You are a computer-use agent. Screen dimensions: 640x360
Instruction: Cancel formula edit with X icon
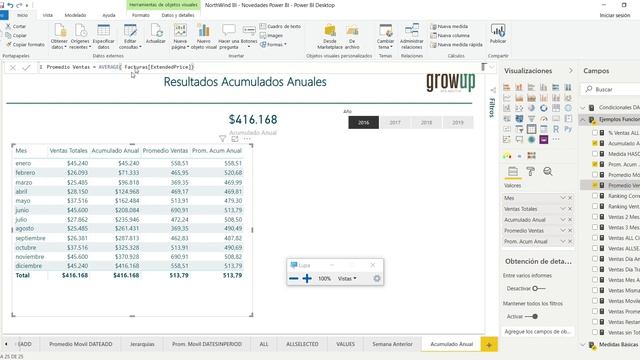(13, 67)
